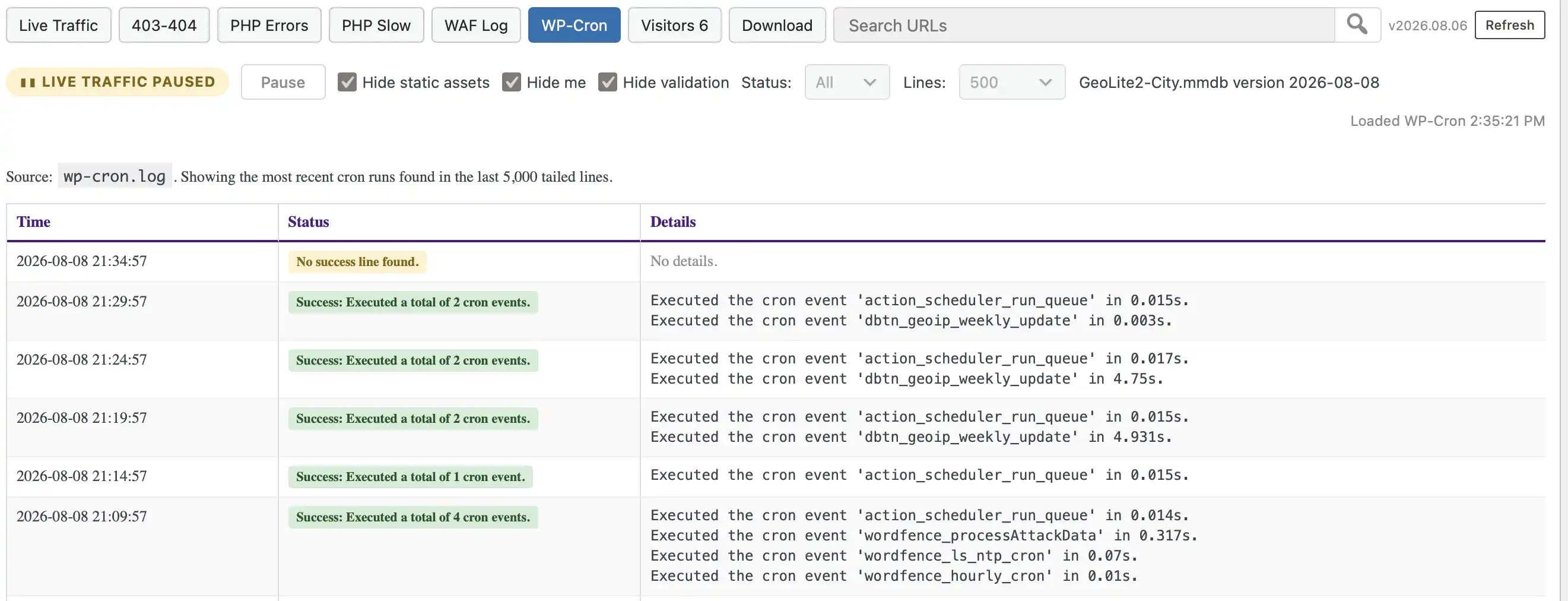Click the success badge in the 21:29:57 row
The image size is (1568, 601).
[412, 302]
